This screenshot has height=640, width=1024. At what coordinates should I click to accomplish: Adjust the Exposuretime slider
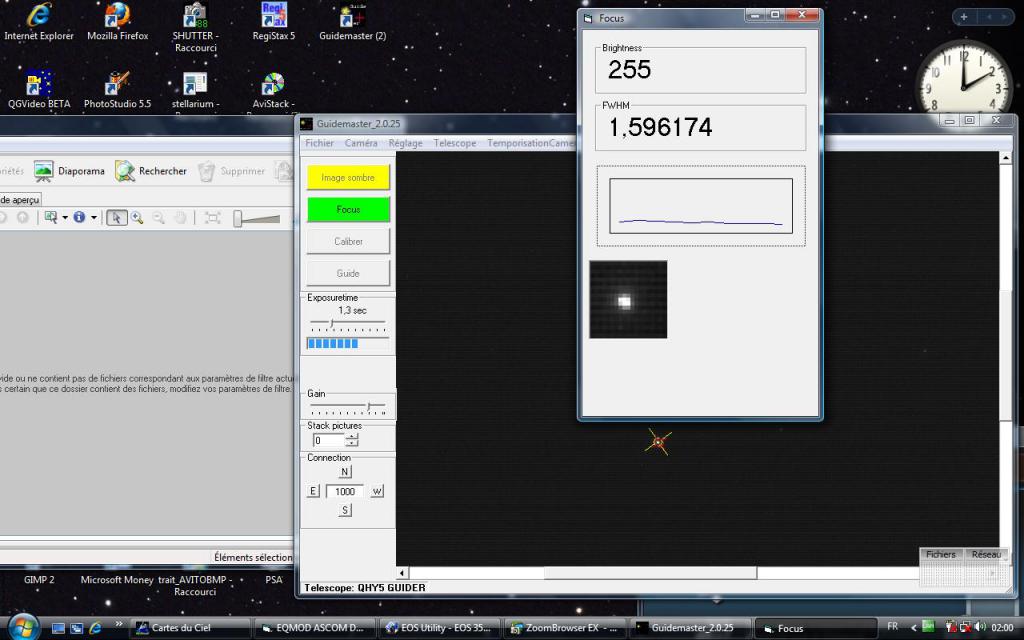[347, 325]
